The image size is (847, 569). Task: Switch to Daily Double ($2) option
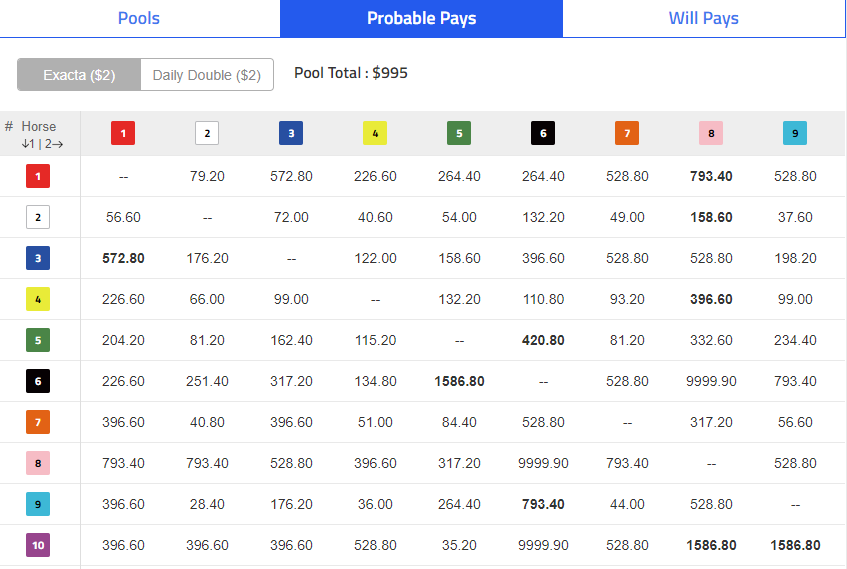point(207,75)
